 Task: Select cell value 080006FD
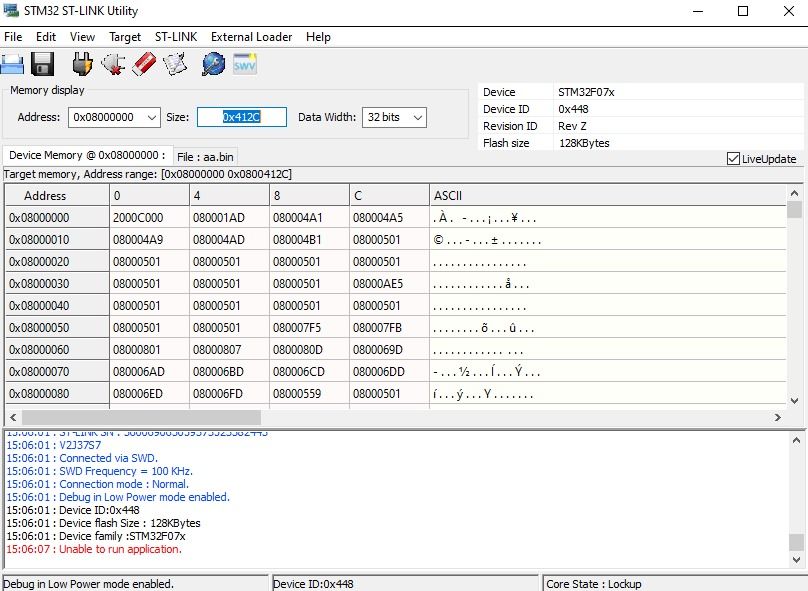point(229,394)
